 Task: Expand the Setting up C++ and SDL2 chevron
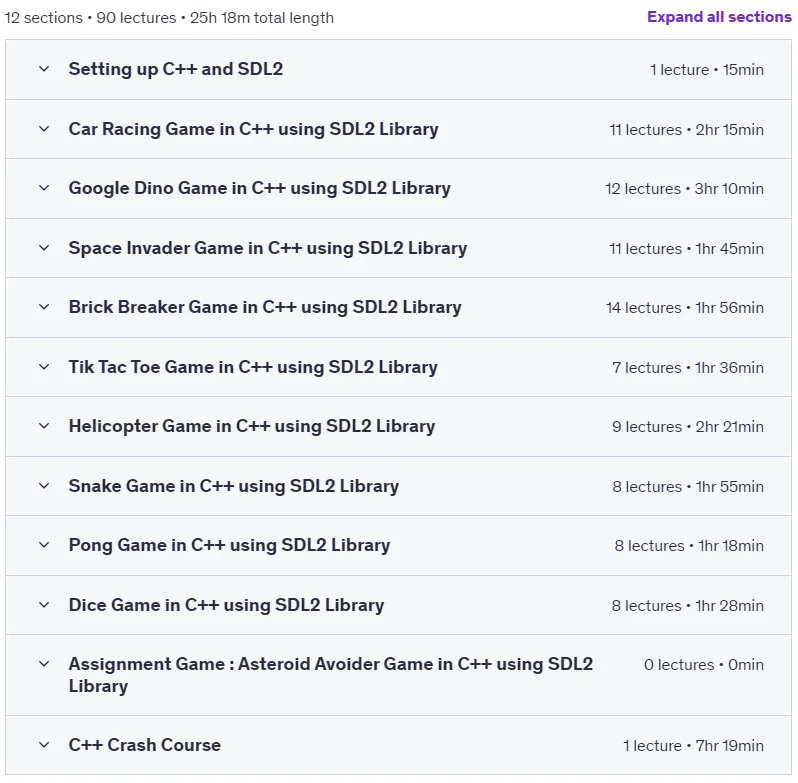(x=44, y=69)
